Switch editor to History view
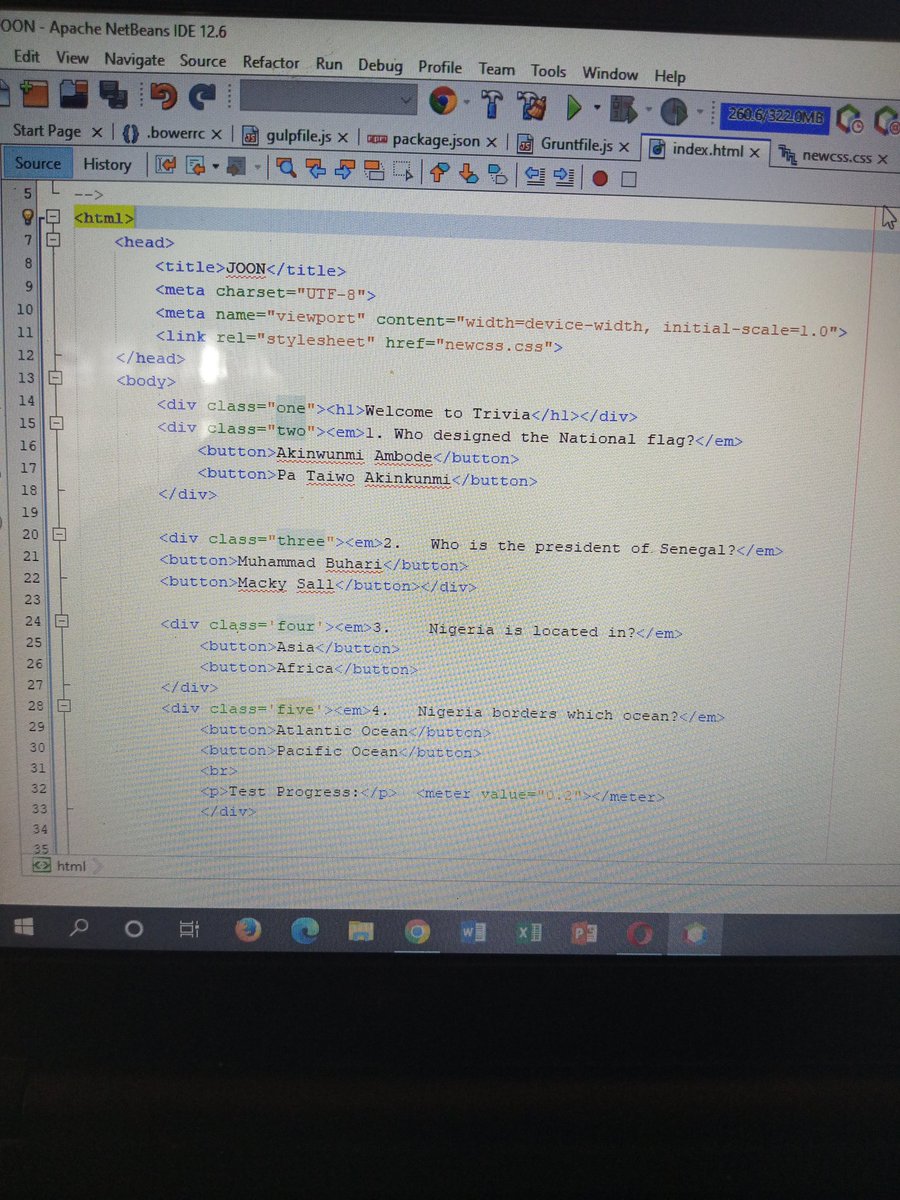Image resolution: width=900 pixels, height=1200 pixels. 107,165
